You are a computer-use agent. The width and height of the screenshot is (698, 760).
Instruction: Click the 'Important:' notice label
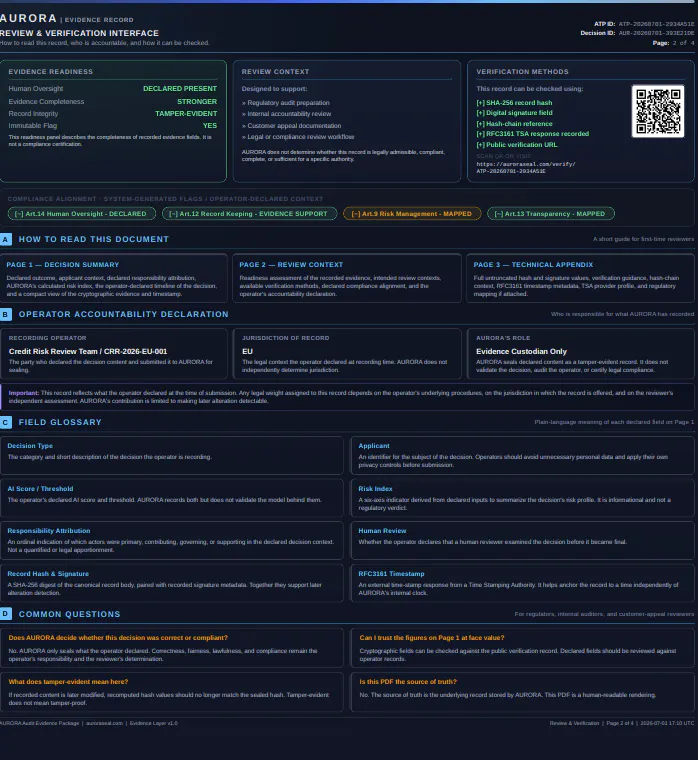[23, 393]
